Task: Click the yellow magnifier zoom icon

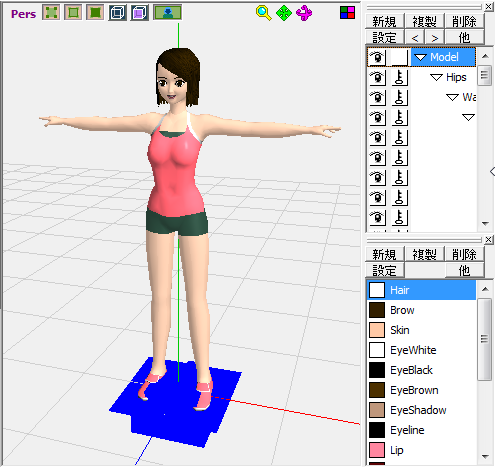Action: 263,13
